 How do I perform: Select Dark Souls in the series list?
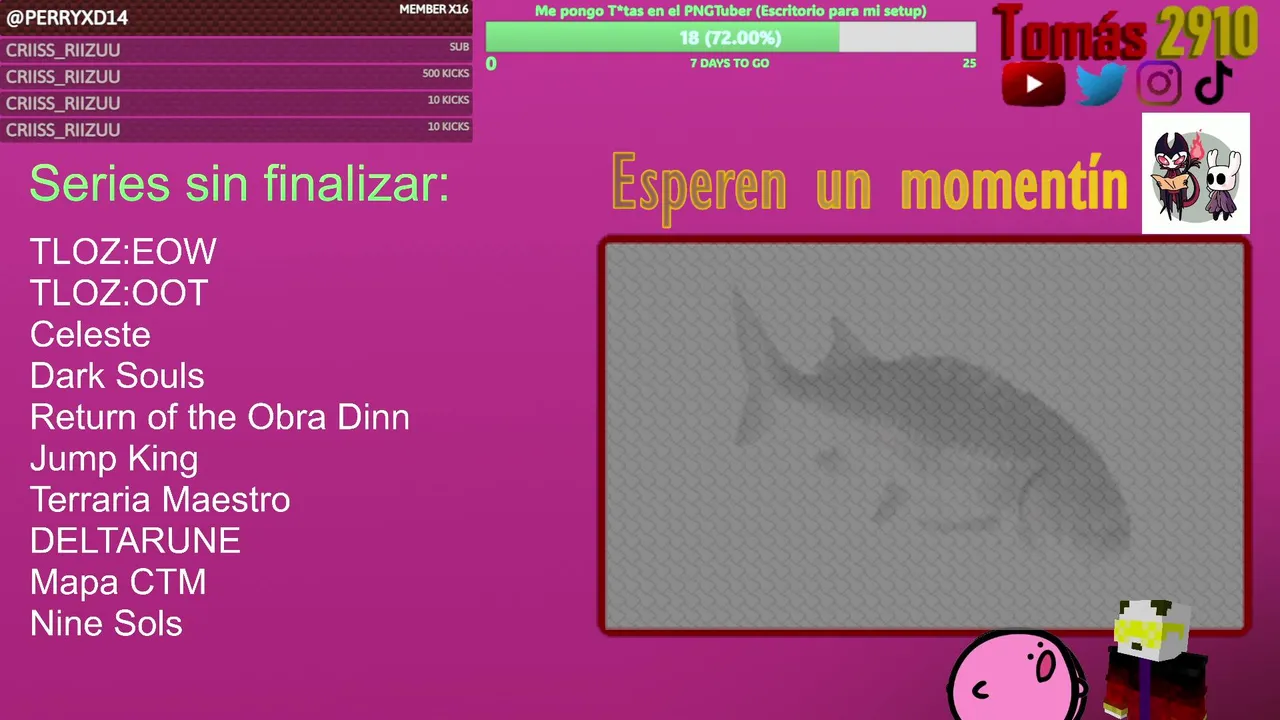pos(117,376)
